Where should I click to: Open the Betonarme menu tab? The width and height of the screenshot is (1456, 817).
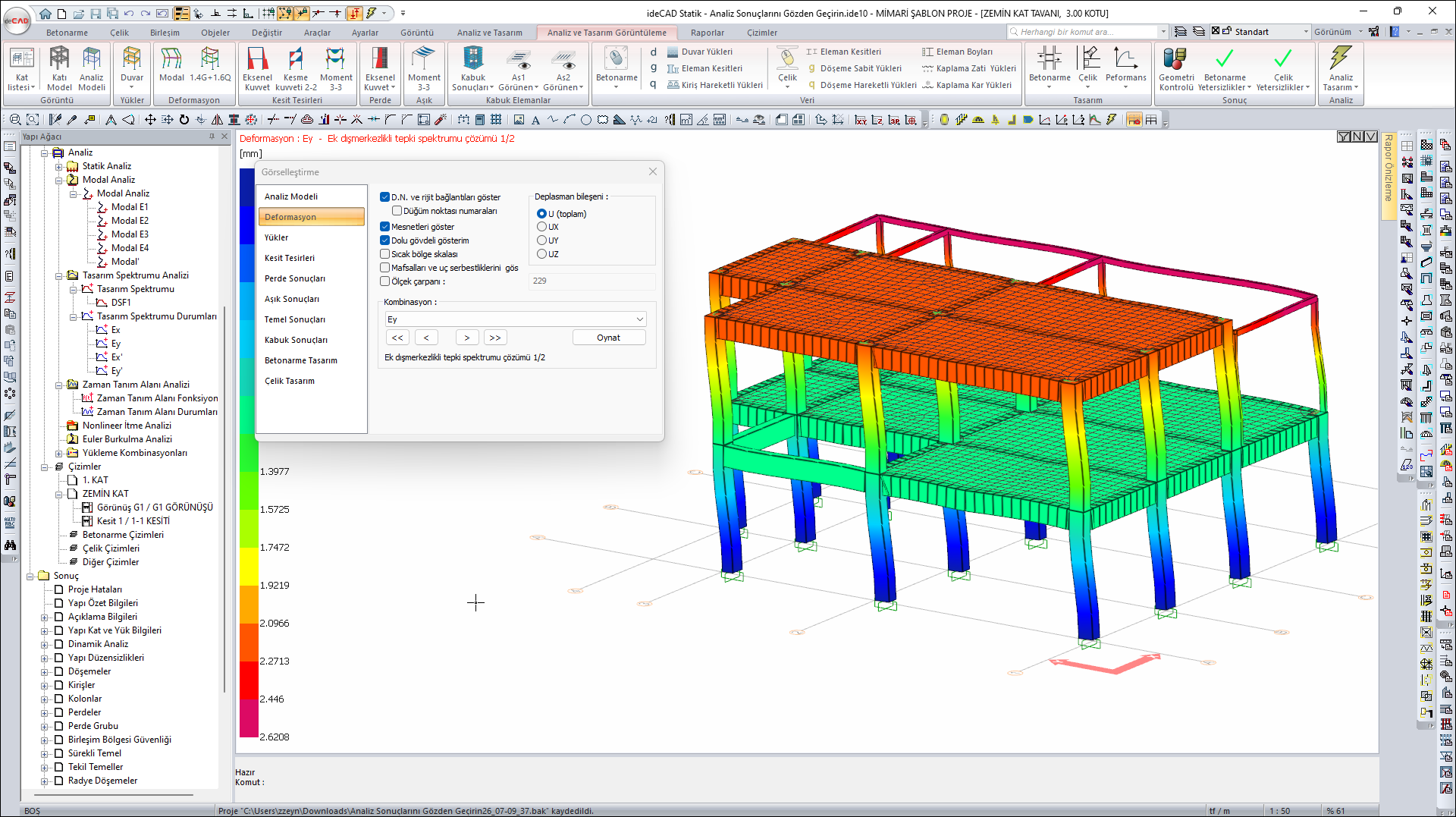click(67, 33)
